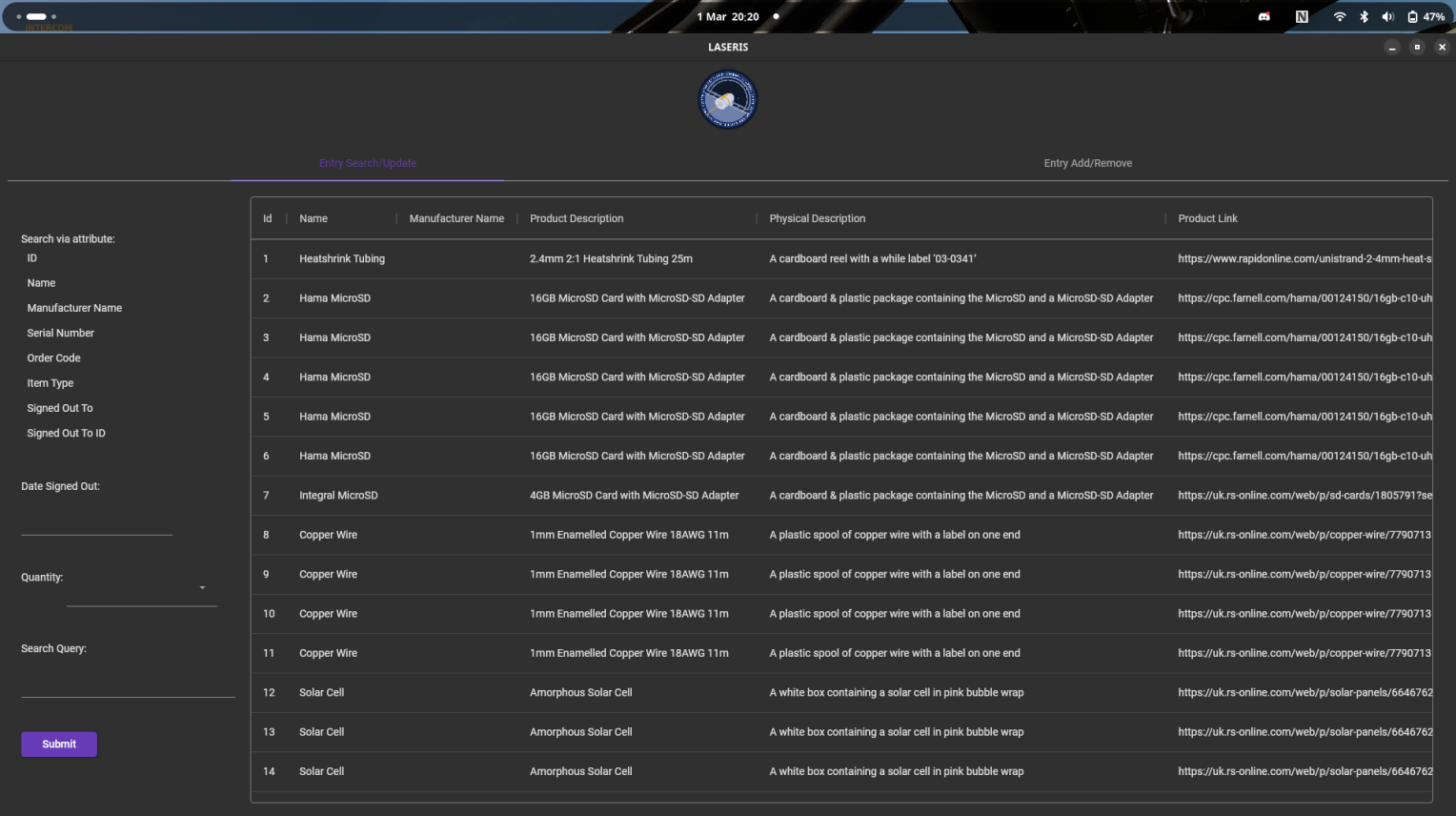The image size is (1456, 816).
Task: Open the rapidonline Heatshrink Tubing product link
Action: click(x=1304, y=259)
